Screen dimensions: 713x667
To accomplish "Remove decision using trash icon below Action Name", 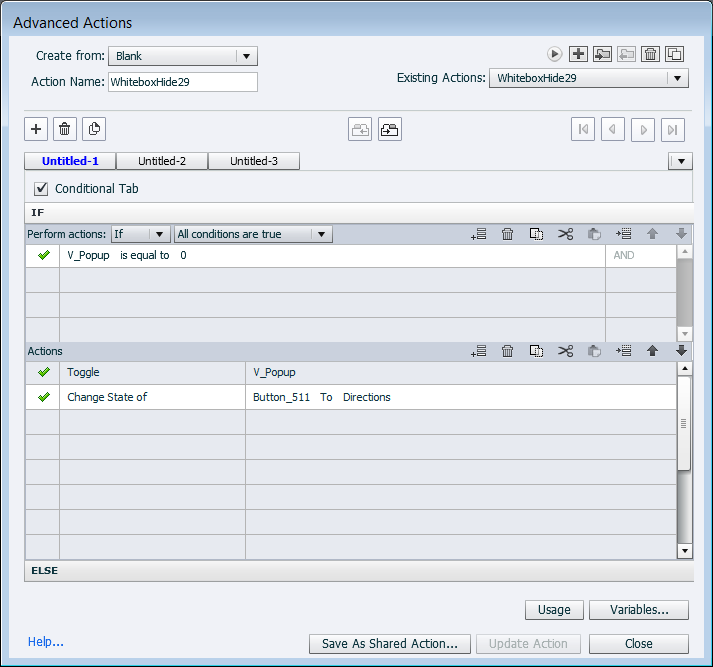I will (x=65, y=128).
